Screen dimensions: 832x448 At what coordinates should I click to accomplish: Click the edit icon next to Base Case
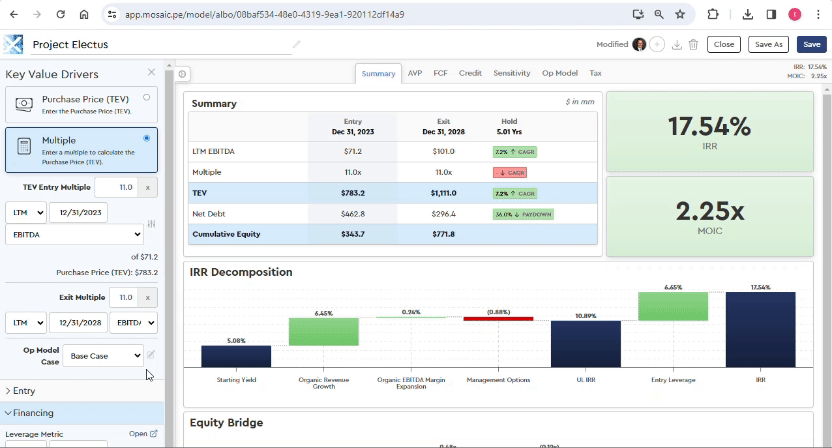coord(152,355)
